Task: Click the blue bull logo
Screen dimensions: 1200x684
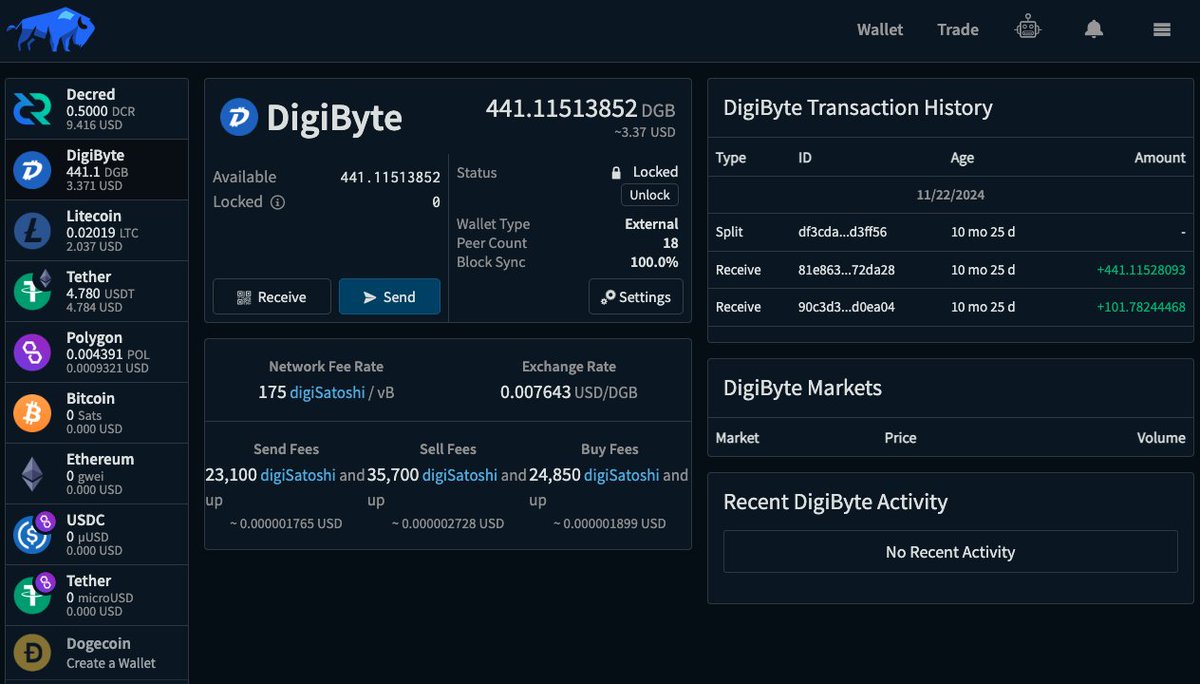Action: pos(51,30)
